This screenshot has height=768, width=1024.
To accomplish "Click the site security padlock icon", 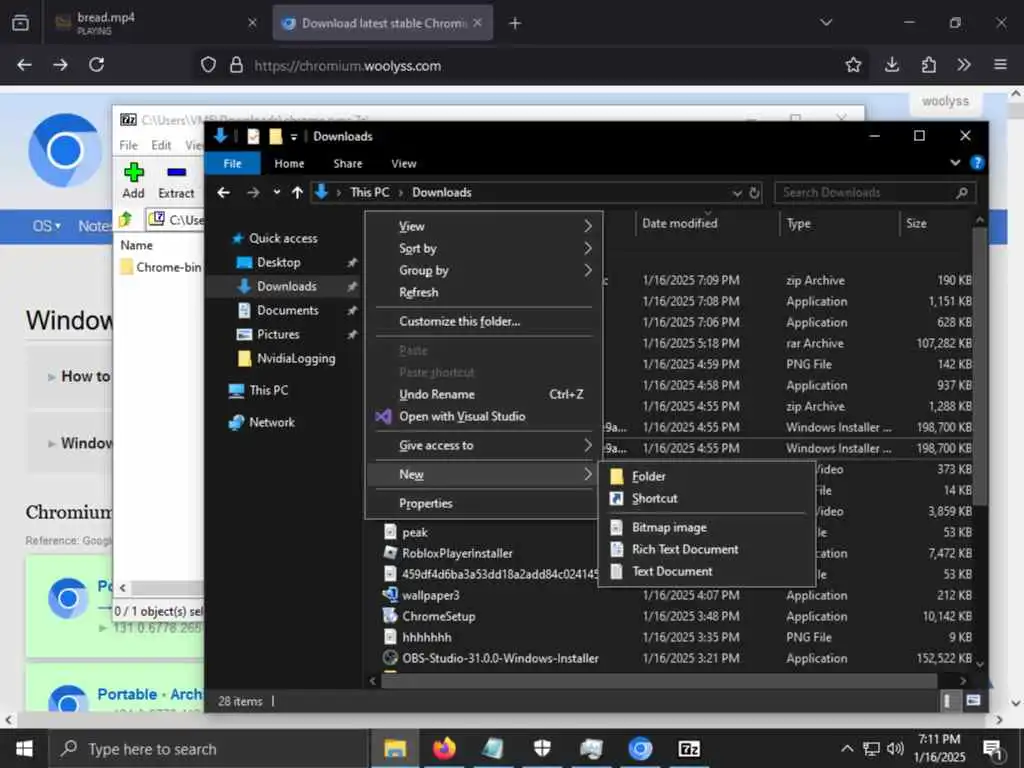I will [x=236, y=65].
